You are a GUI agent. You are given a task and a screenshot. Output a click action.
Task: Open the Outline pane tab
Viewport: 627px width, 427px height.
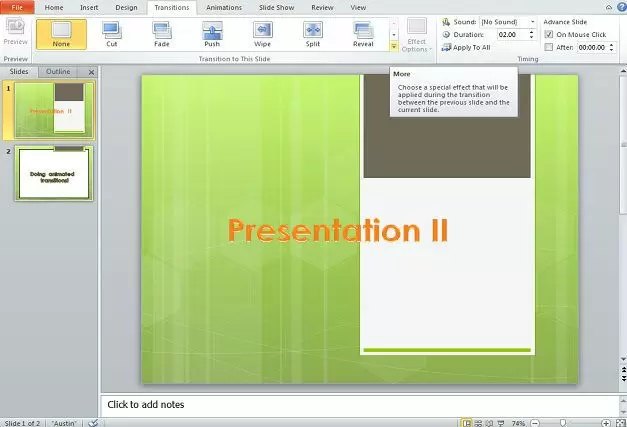(58, 72)
